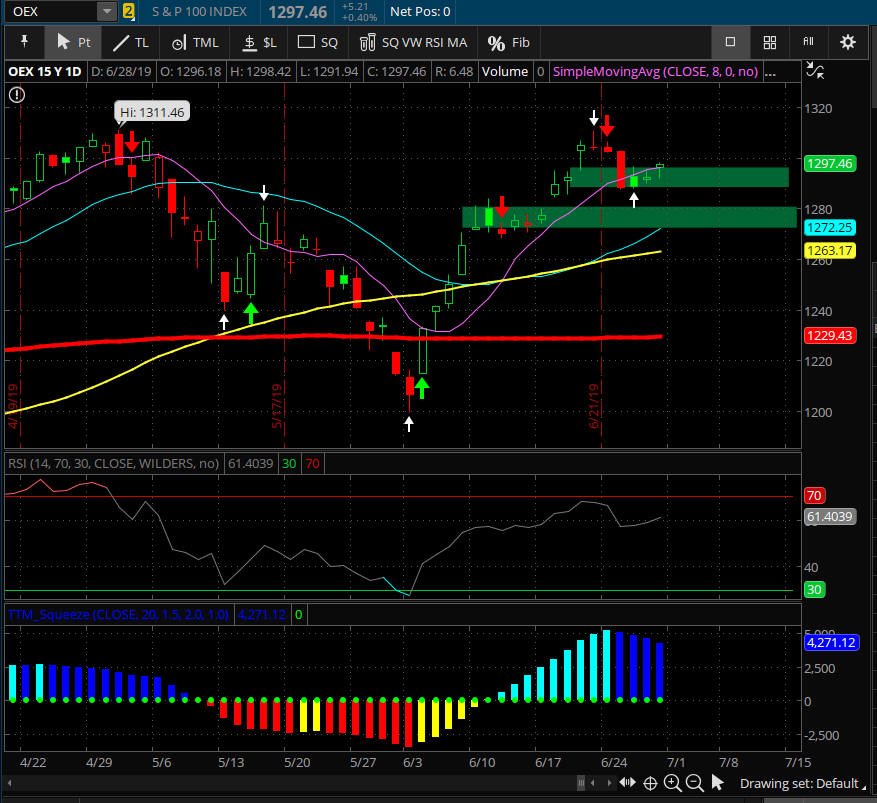The width and height of the screenshot is (877, 803).
Task: Click the far-left bottom scroll arrow
Action: [x=10, y=783]
